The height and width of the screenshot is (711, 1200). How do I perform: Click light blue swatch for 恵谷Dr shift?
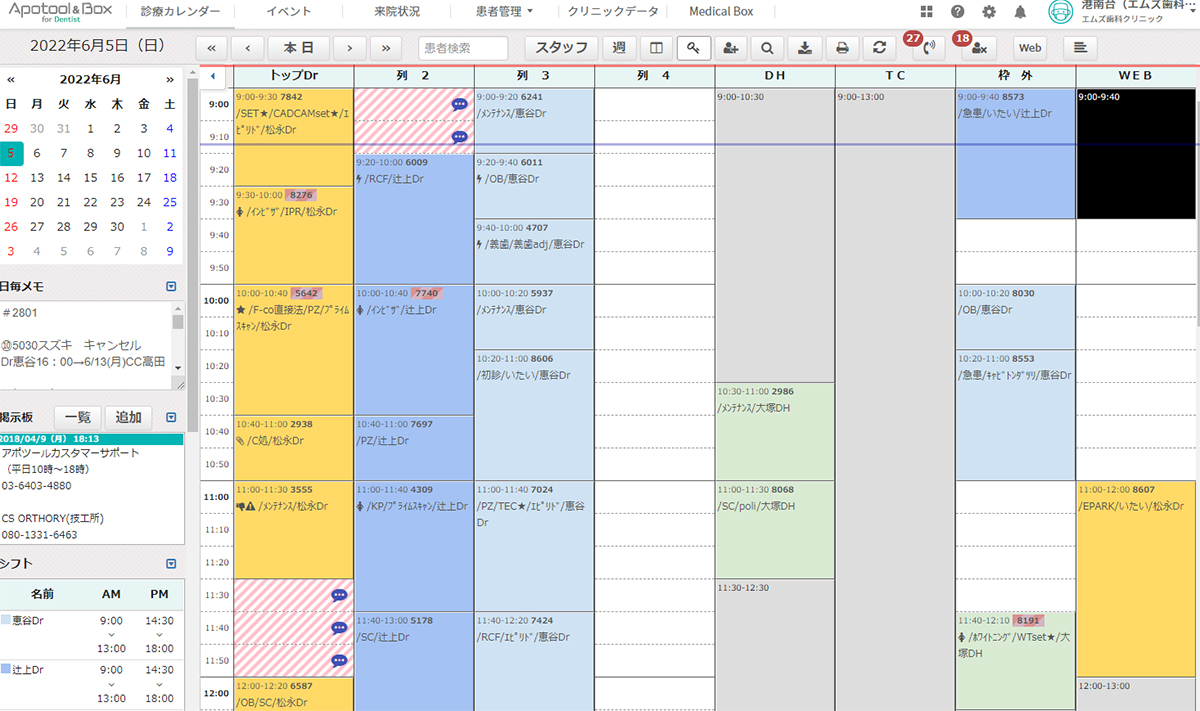6,619
